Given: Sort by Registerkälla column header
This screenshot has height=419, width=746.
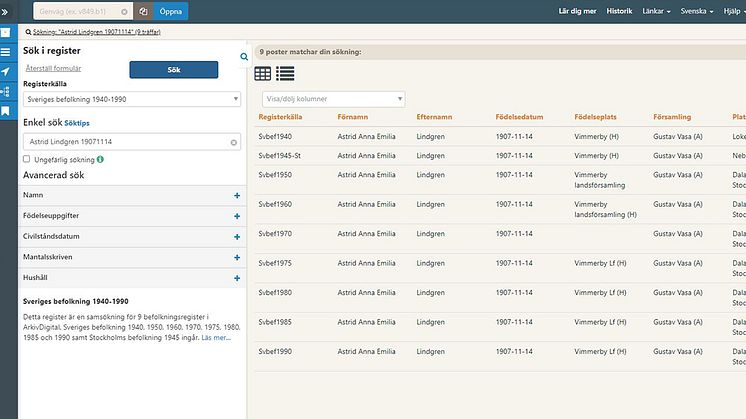Looking at the screenshot, I should pos(280,117).
